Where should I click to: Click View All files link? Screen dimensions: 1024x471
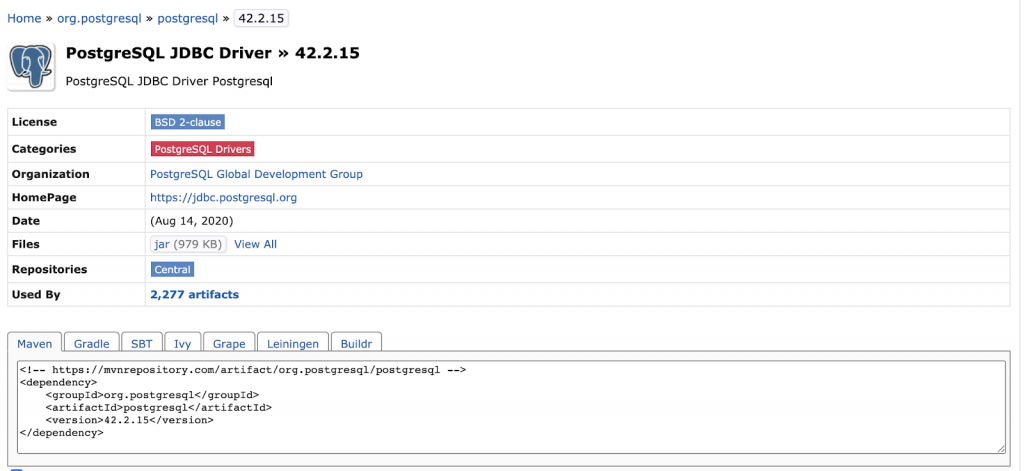coord(255,244)
